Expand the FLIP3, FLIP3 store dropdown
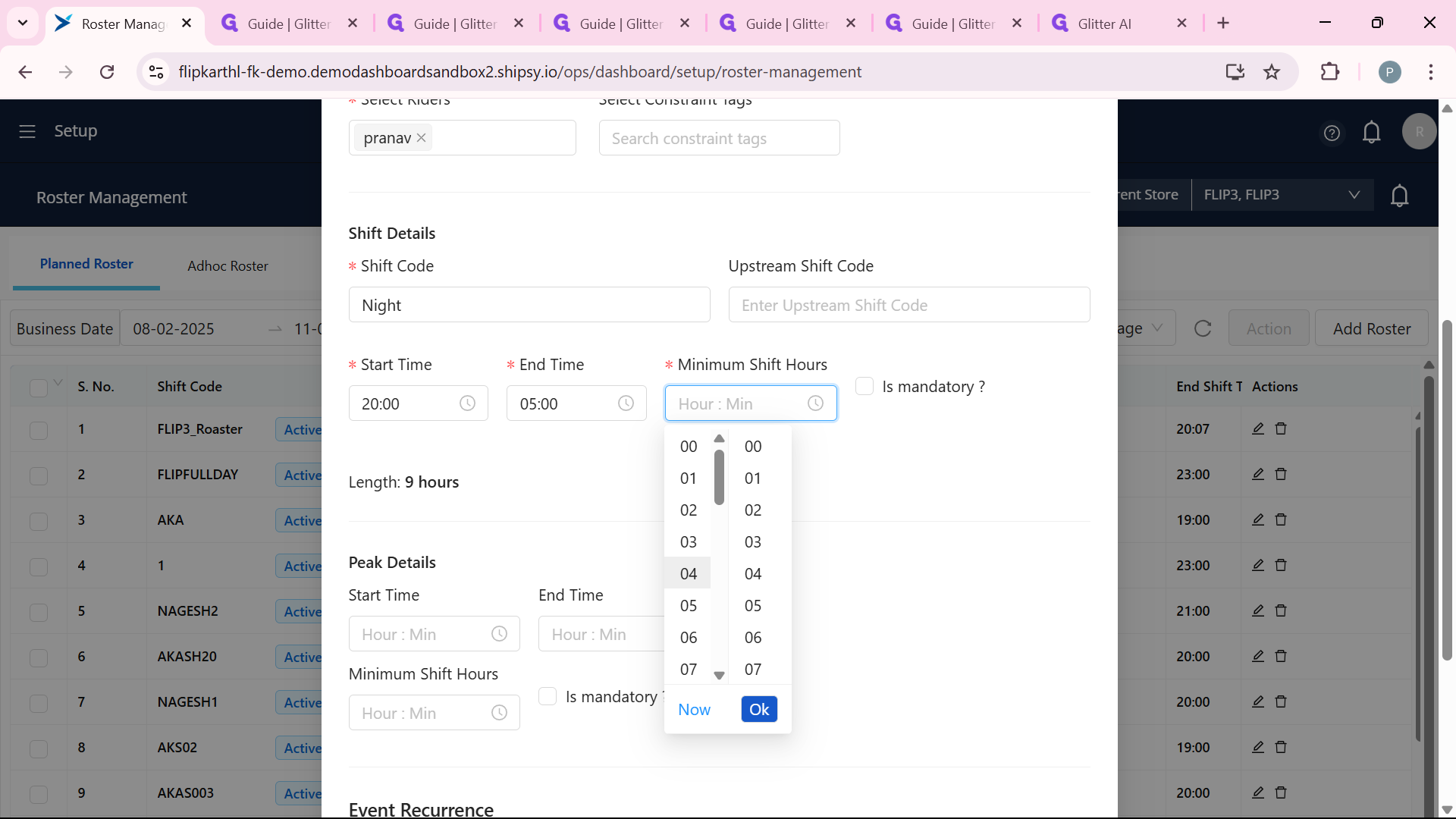Image resolution: width=1456 pixels, height=819 pixels. tap(1282, 195)
